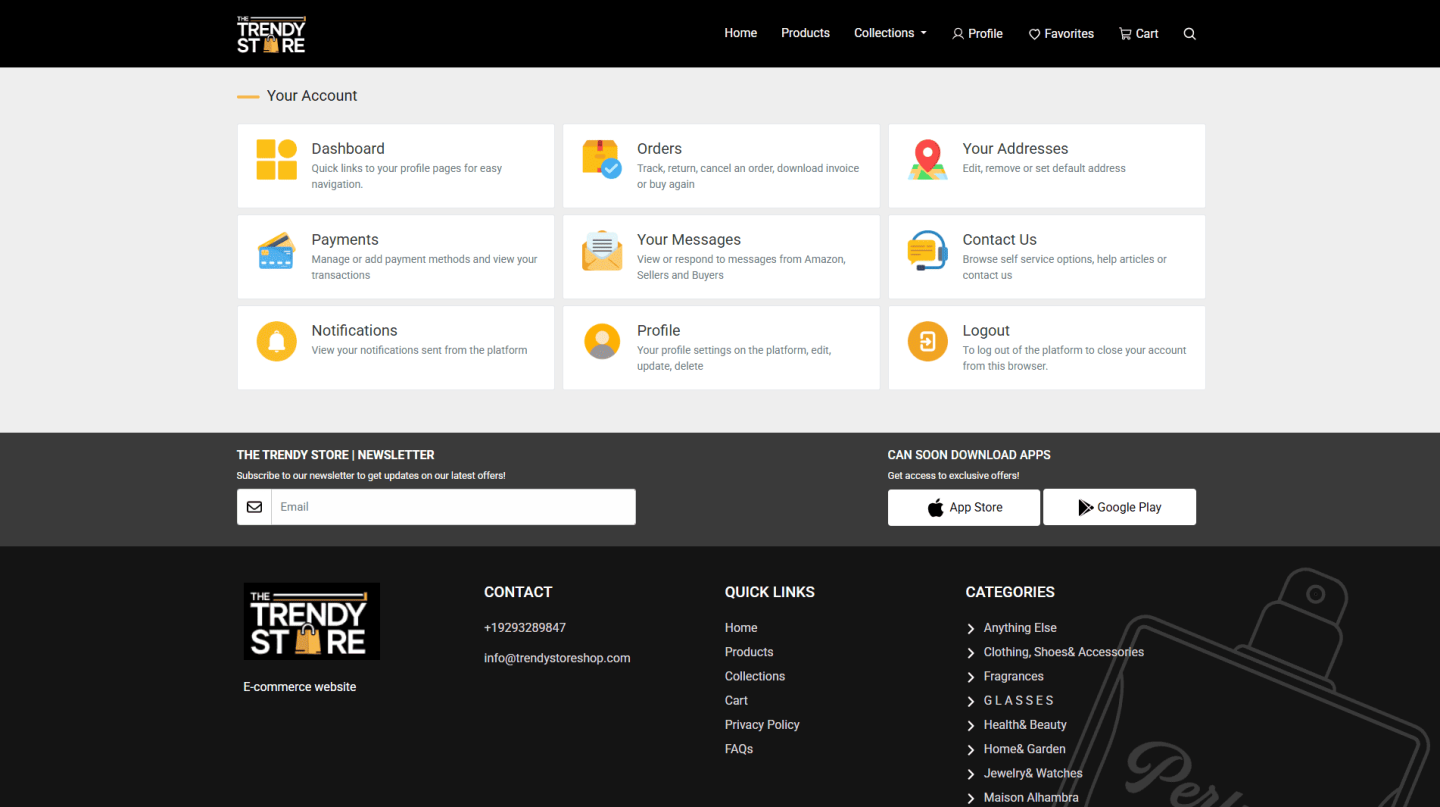Click the Contact Us headset icon
Viewport: 1440px width, 807px height.
927,251
